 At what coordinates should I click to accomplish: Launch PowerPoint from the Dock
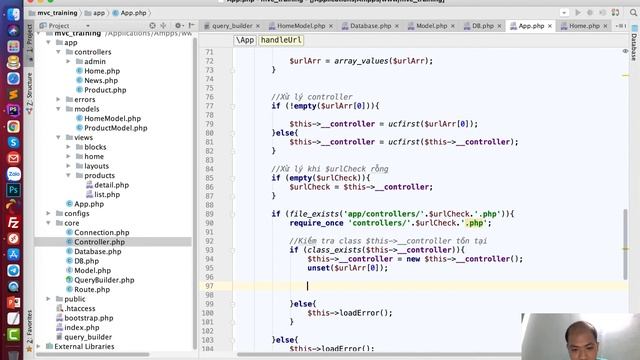[x=13, y=302]
